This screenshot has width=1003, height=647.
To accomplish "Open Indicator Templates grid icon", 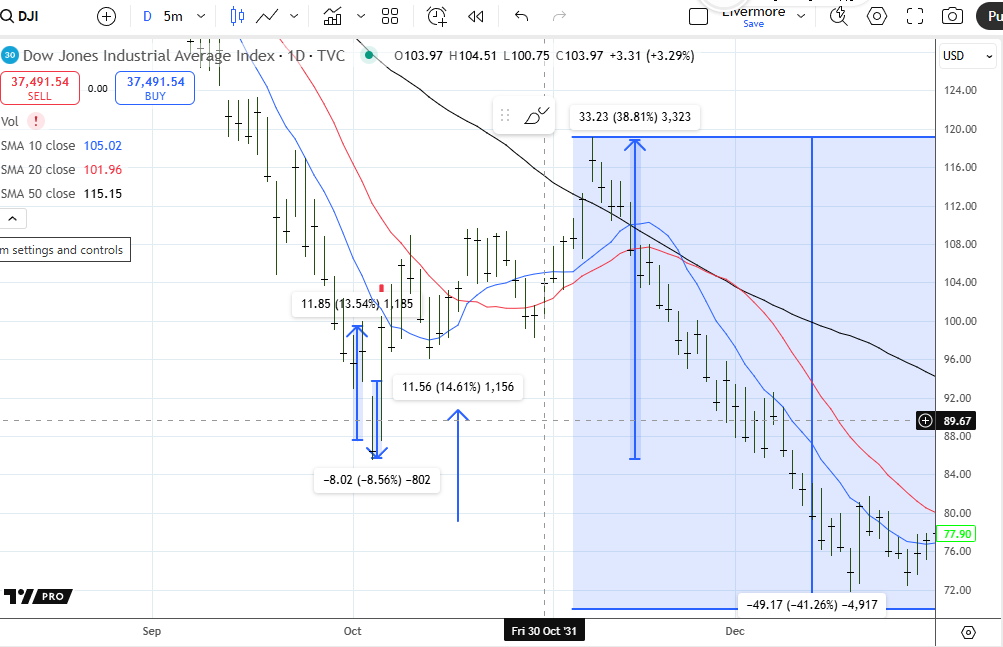I will coord(390,17).
